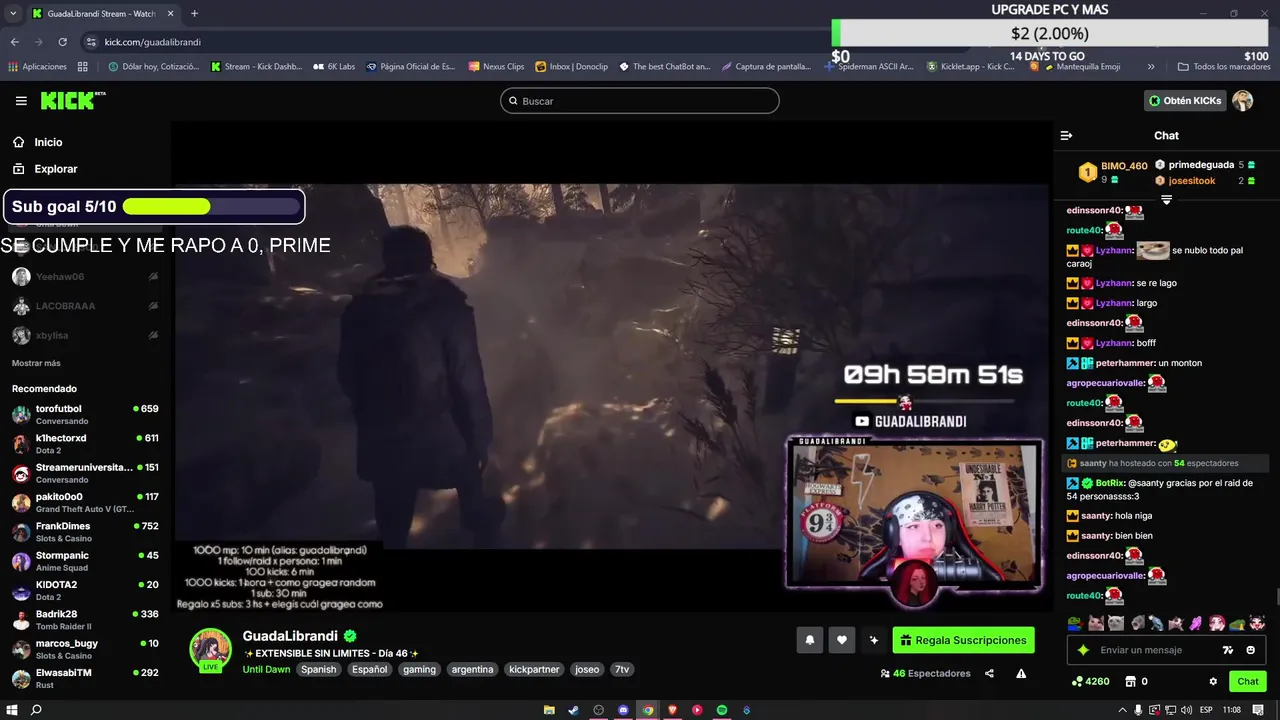Expand the gifters leaderboard chevron in chat
The width and height of the screenshot is (1280, 720).
(x=1166, y=200)
